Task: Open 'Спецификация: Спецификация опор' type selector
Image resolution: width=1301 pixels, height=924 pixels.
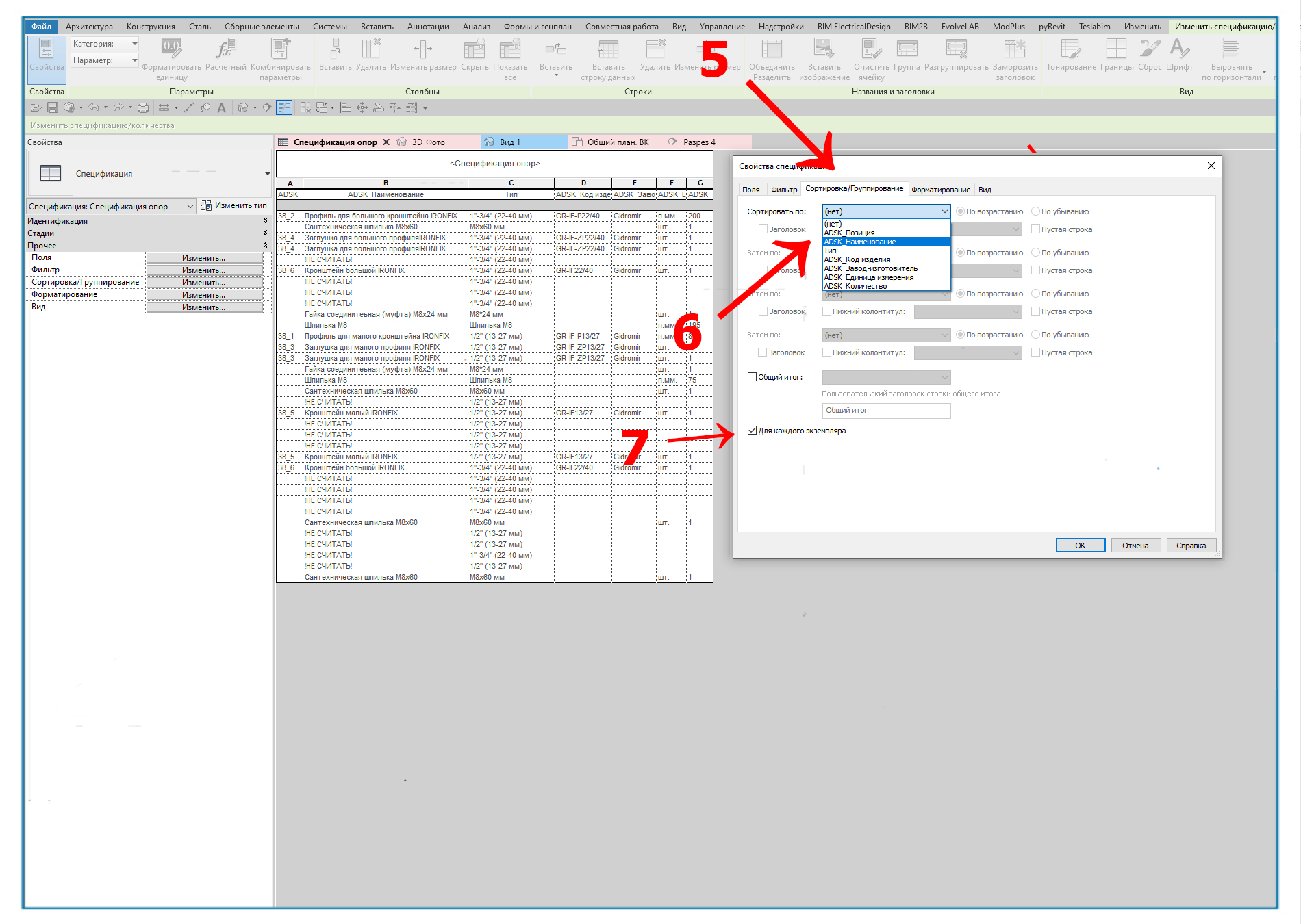Action: click(112, 206)
